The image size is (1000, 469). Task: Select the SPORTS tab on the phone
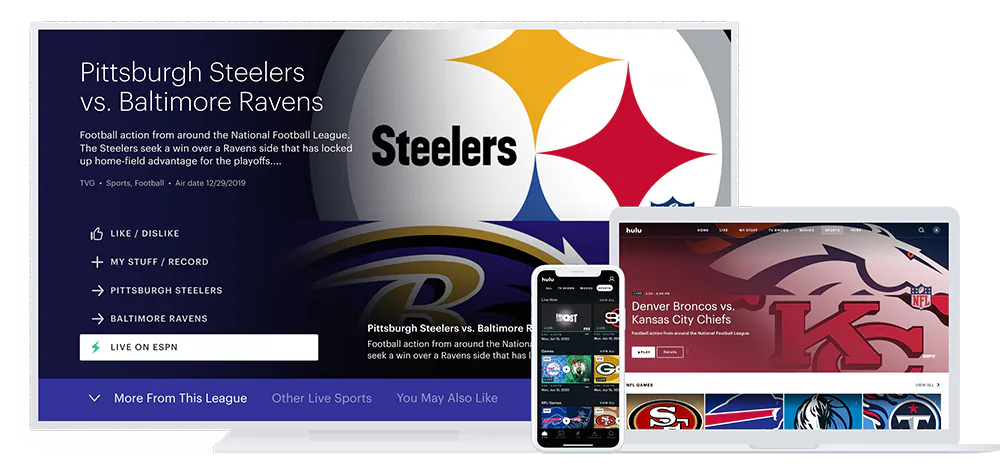[x=605, y=288]
